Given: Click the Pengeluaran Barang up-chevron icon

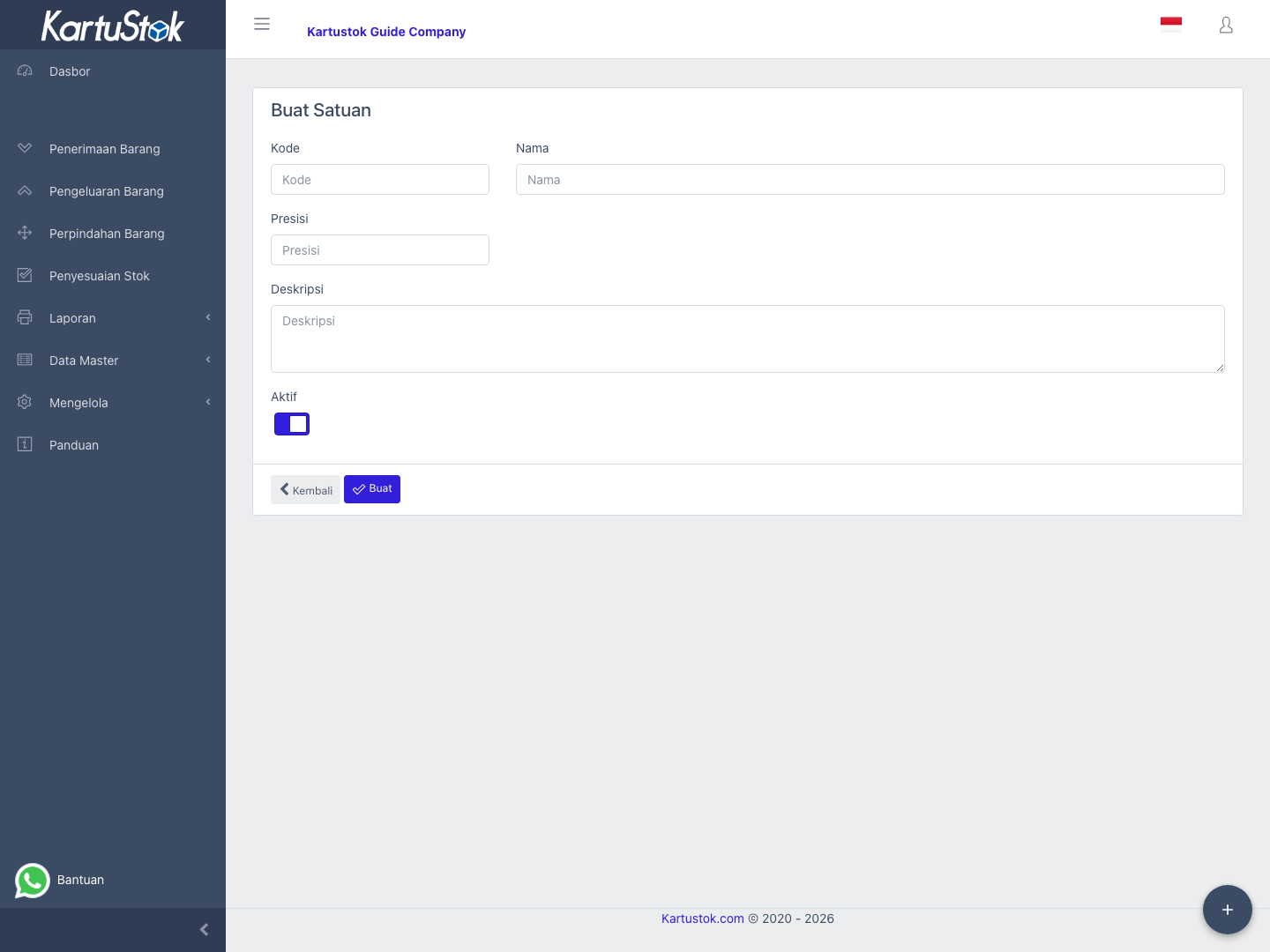Looking at the screenshot, I should click(25, 190).
